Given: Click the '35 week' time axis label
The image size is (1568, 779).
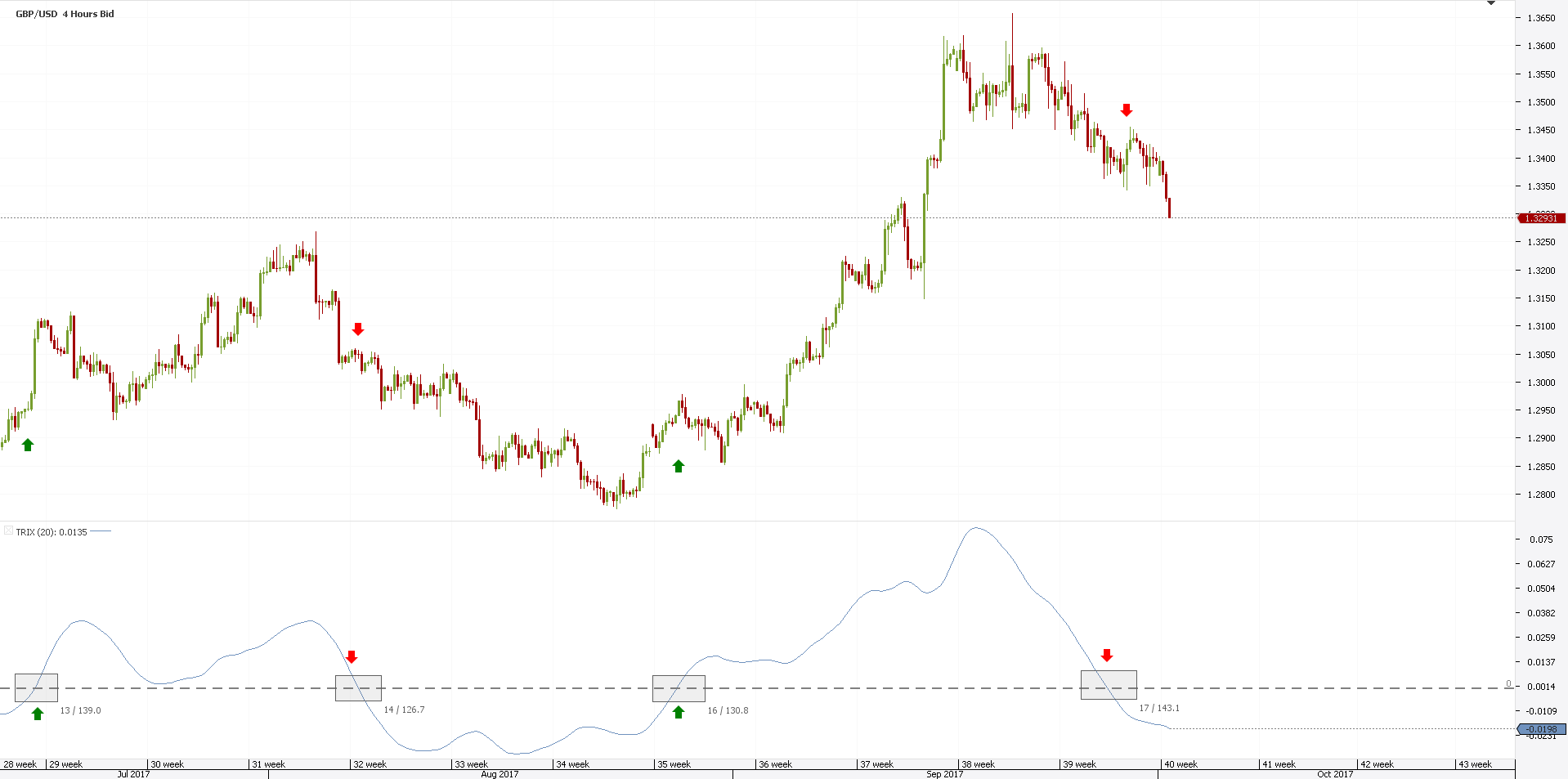Looking at the screenshot, I should (674, 764).
